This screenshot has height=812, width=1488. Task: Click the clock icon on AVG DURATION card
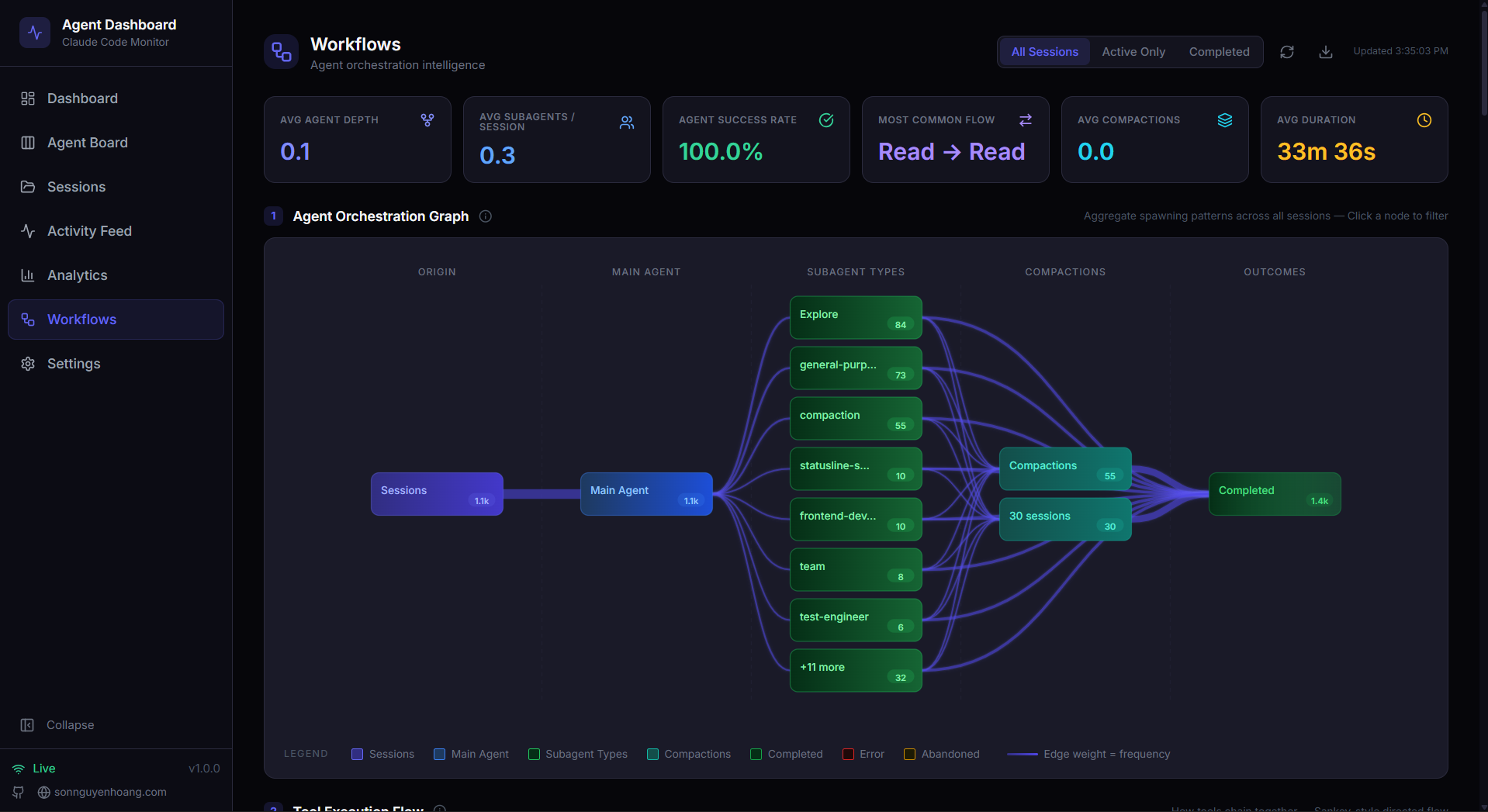pyautogui.click(x=1424, y=119)
